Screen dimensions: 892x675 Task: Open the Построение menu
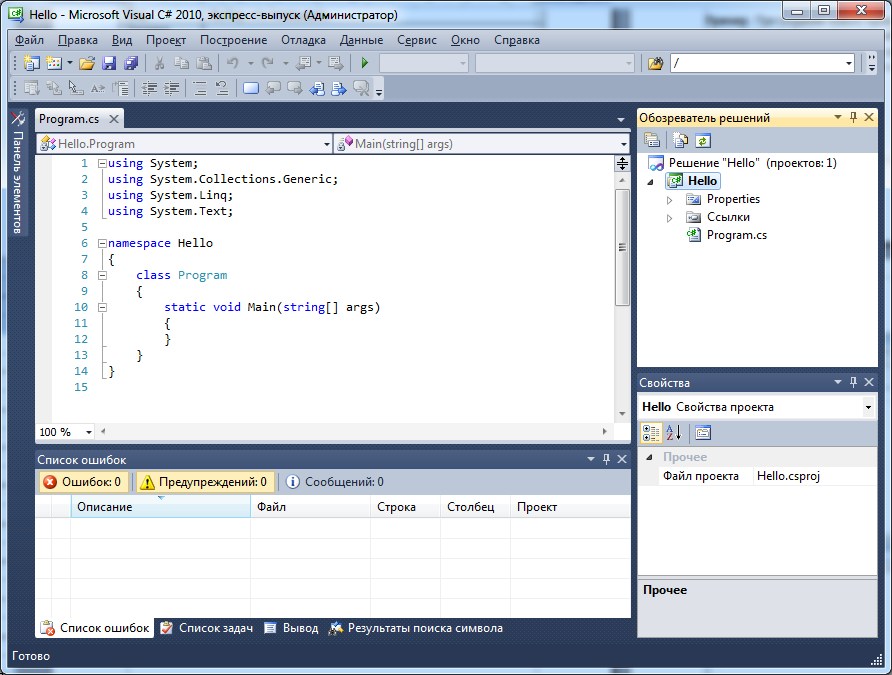click(234, 40)
